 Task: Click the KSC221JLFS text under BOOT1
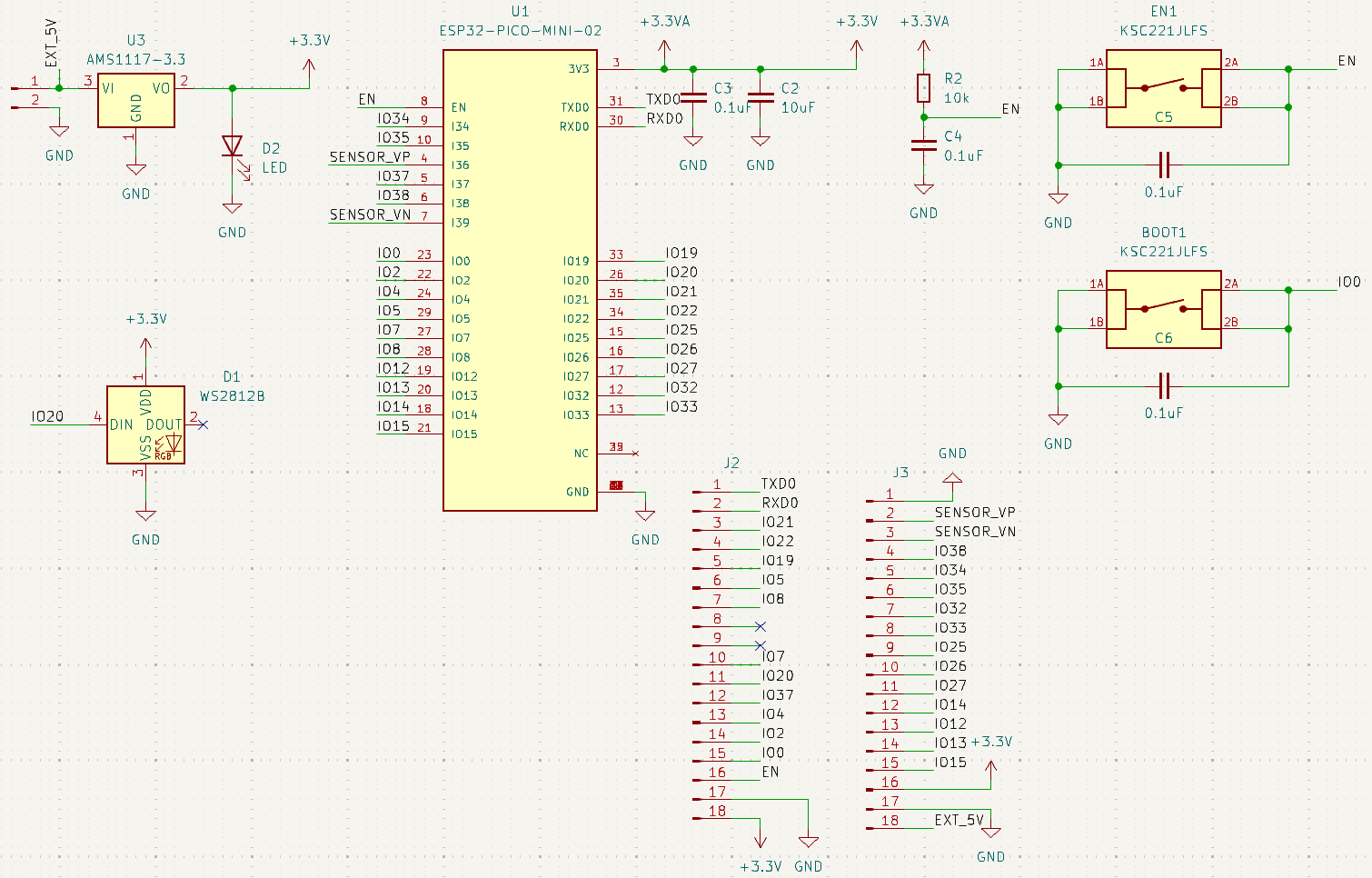[x=1164, y=251]
